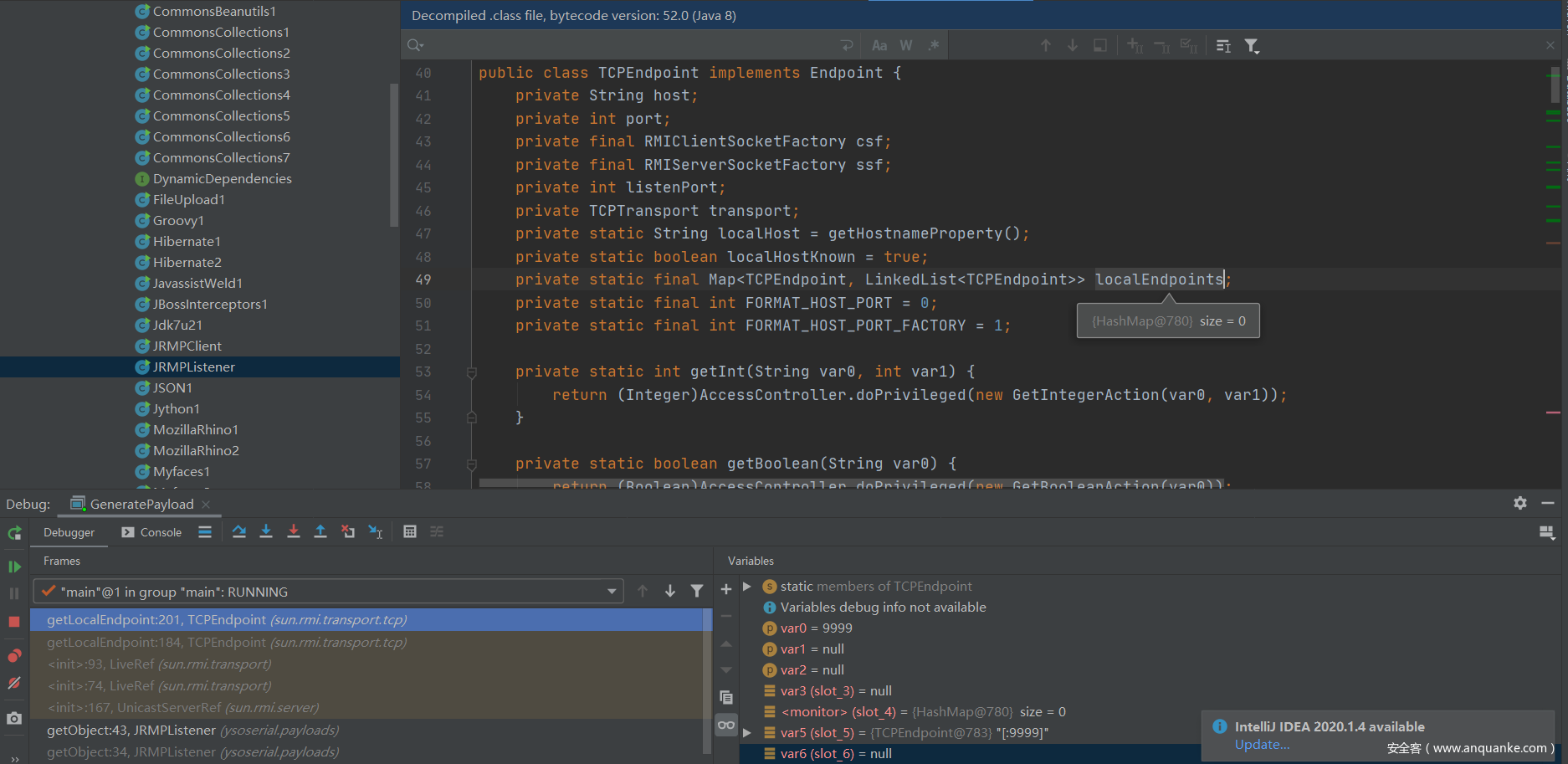This screenshot has width=1568, height=764.
Task: Expand the var5 (slot_5) variable
Action: coord(747,733)
